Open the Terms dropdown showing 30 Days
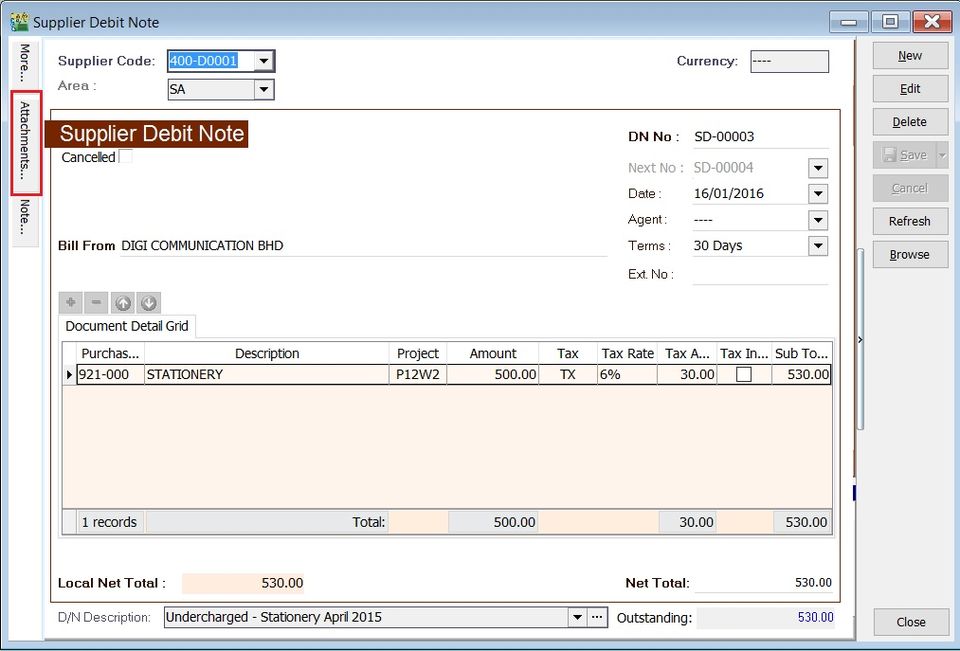Screen dimensions: 960x651 click(x=817, y=245)
